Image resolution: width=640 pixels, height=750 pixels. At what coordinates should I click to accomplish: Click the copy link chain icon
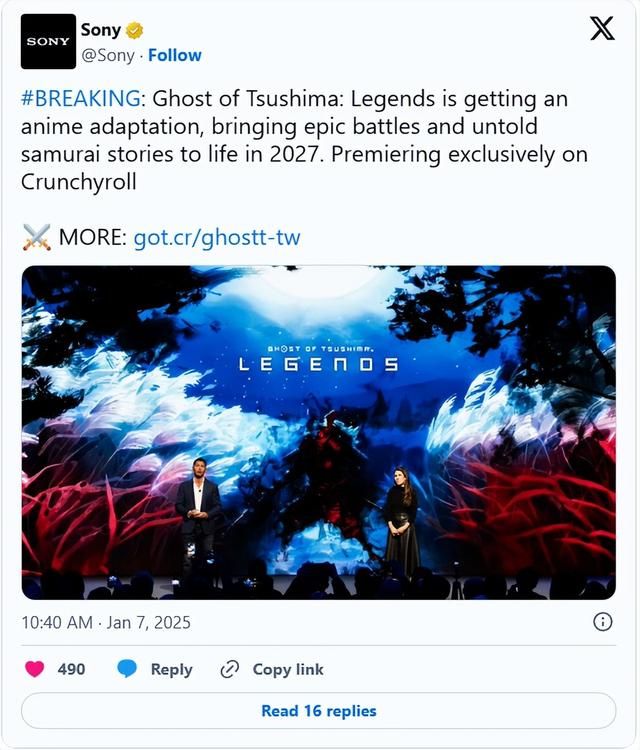coord(230,669)
